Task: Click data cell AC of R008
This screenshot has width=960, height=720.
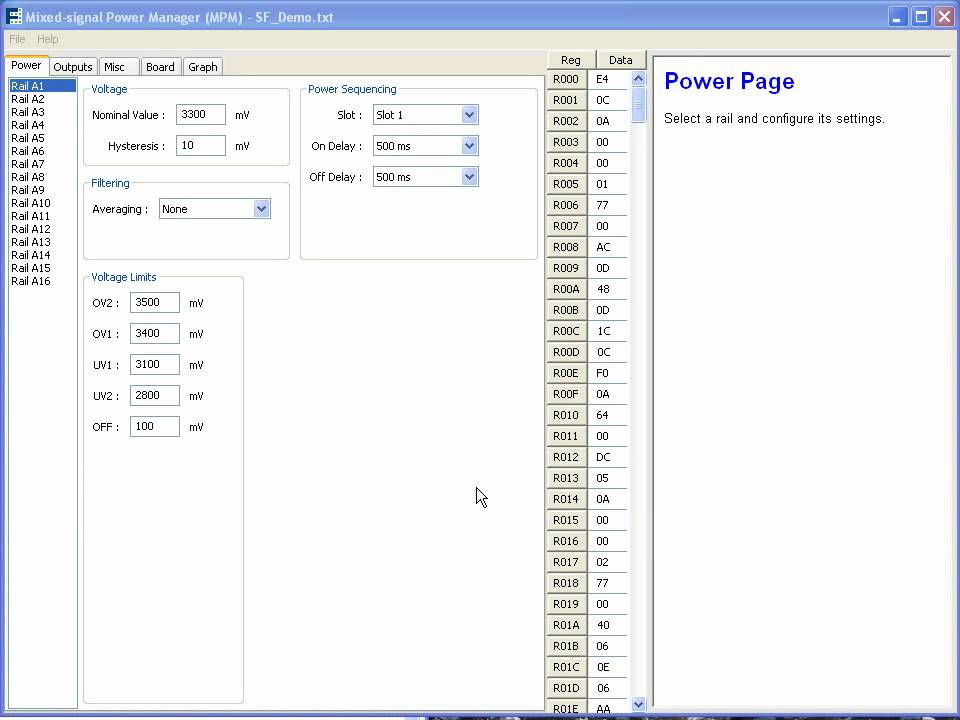Action: click(x=607, y=247)
